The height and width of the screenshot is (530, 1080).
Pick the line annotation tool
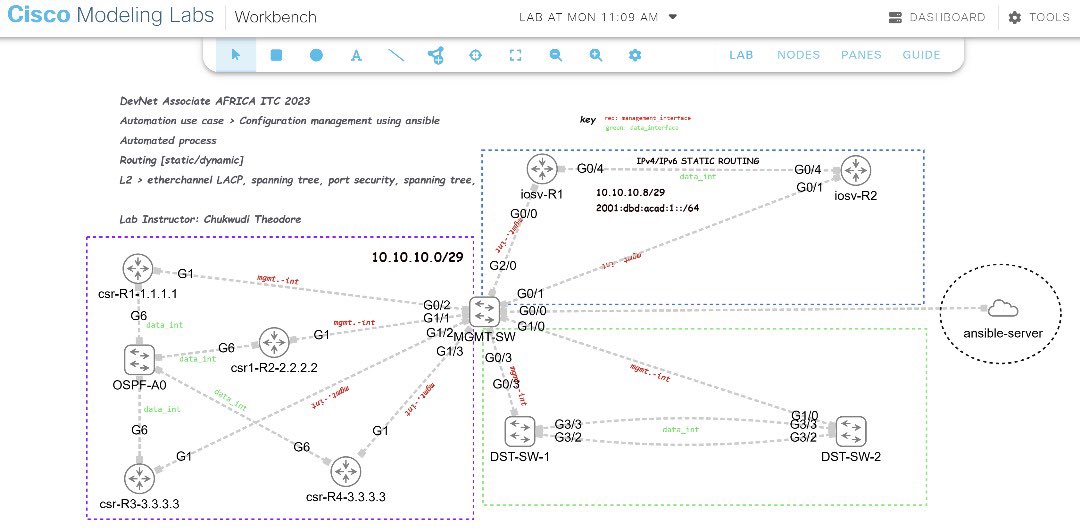coord(396,55)
